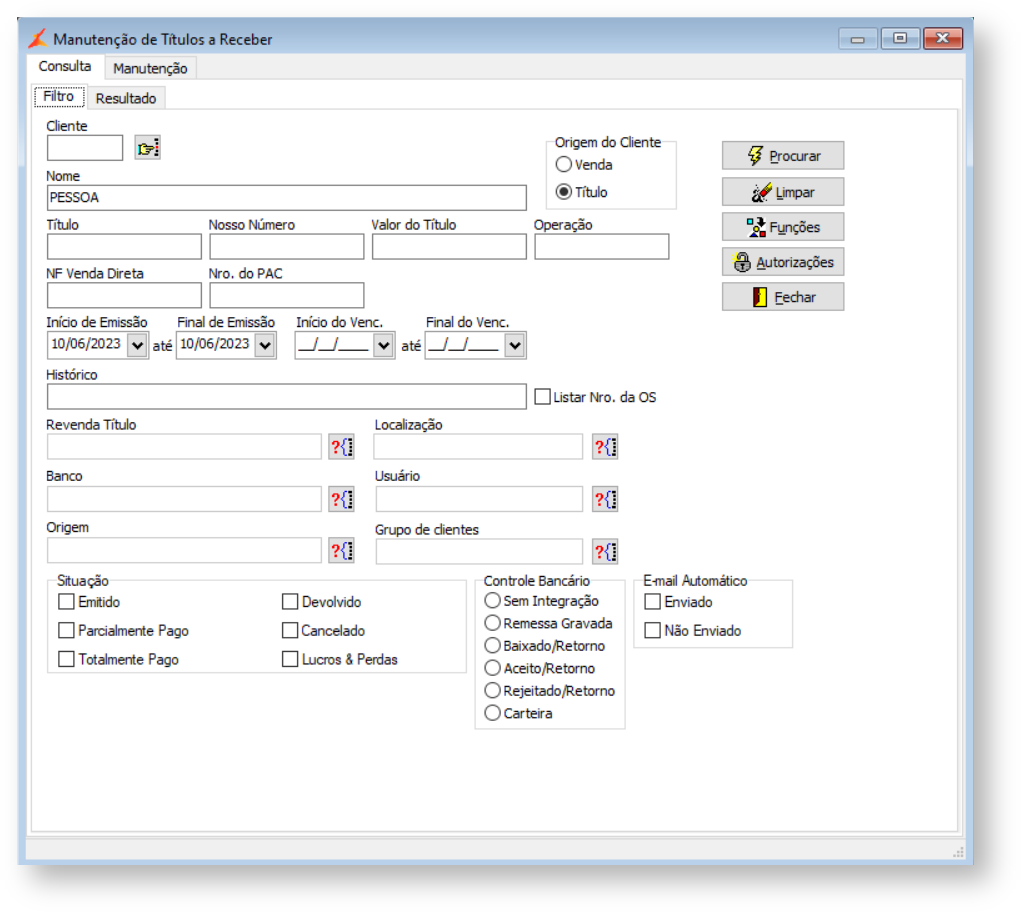The height and width of the screenshot is (913, 1022).
Task: Expand Início do Venc. date dropdown
Action: (384, 345)
